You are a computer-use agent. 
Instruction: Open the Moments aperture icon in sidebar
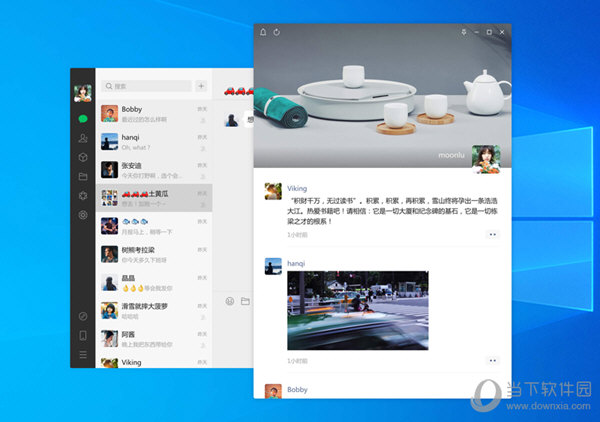(x=82, y=195)
